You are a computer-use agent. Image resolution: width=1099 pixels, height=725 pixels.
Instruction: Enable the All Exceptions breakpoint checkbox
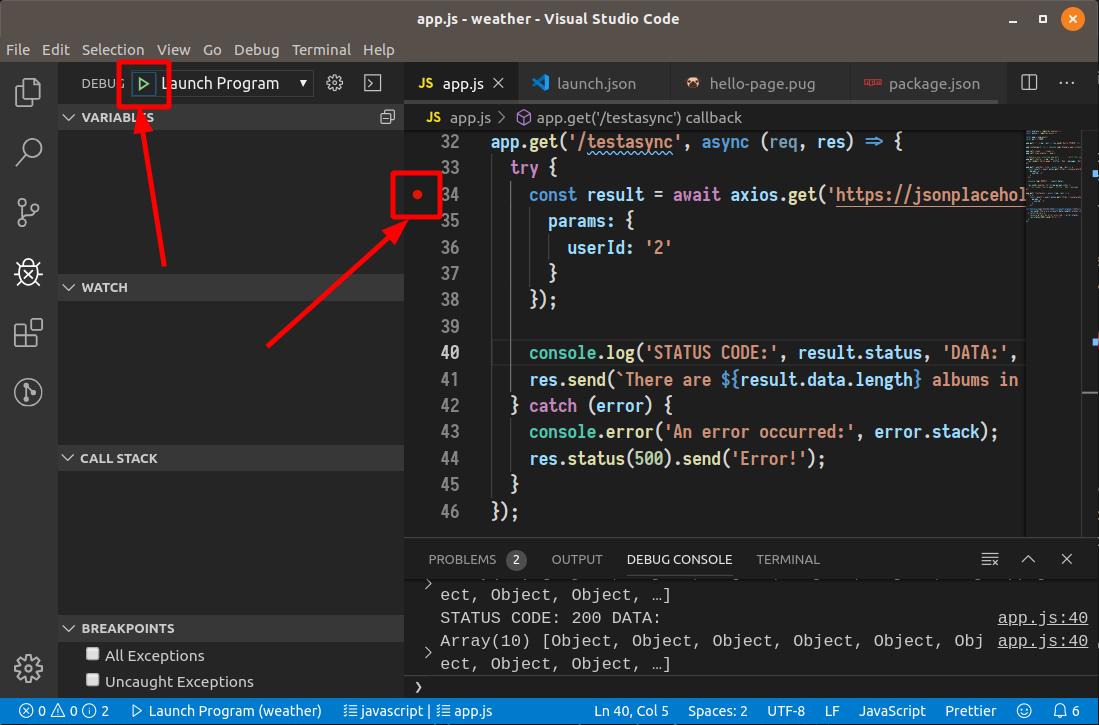coord(92,654)
